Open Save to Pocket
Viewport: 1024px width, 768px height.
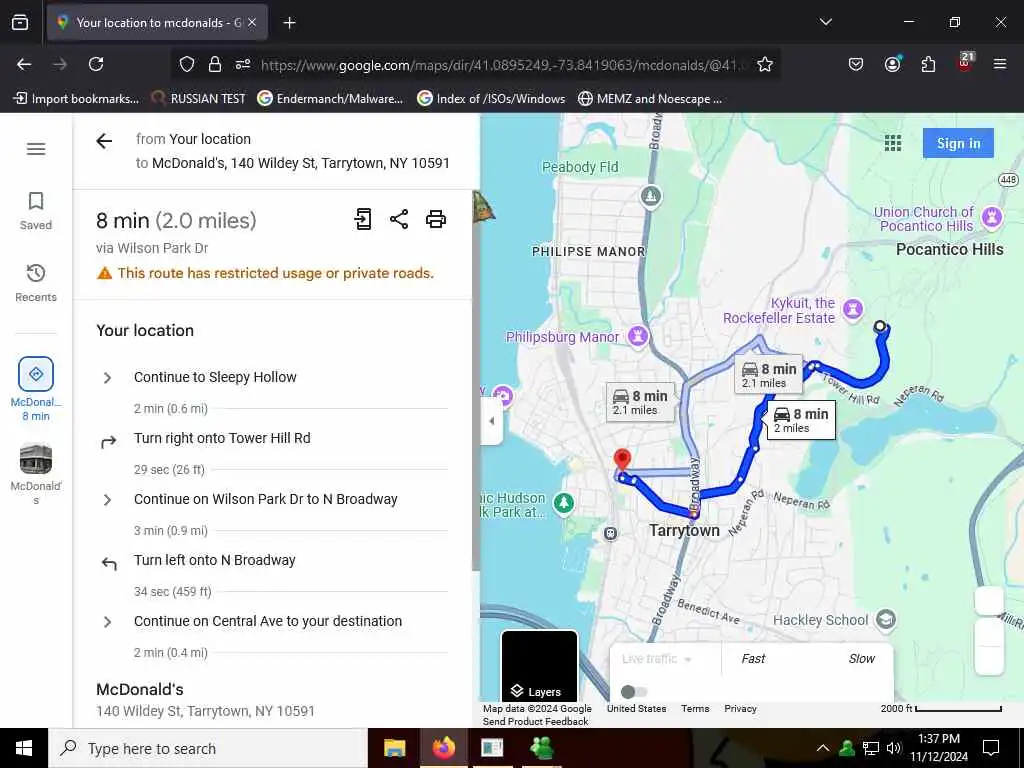(x=856, y=64)
